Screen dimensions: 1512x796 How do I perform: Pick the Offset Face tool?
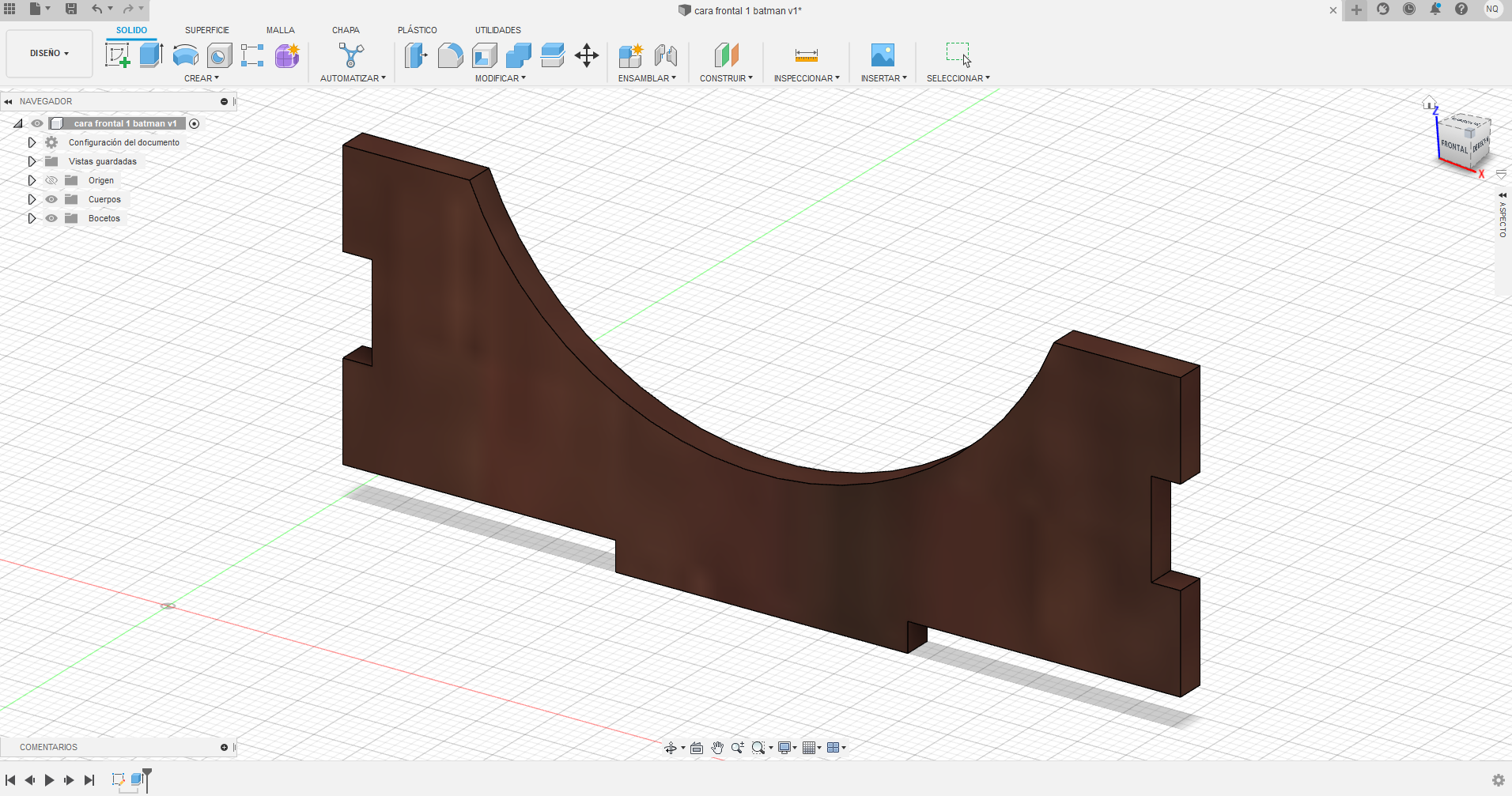(552, 55)
